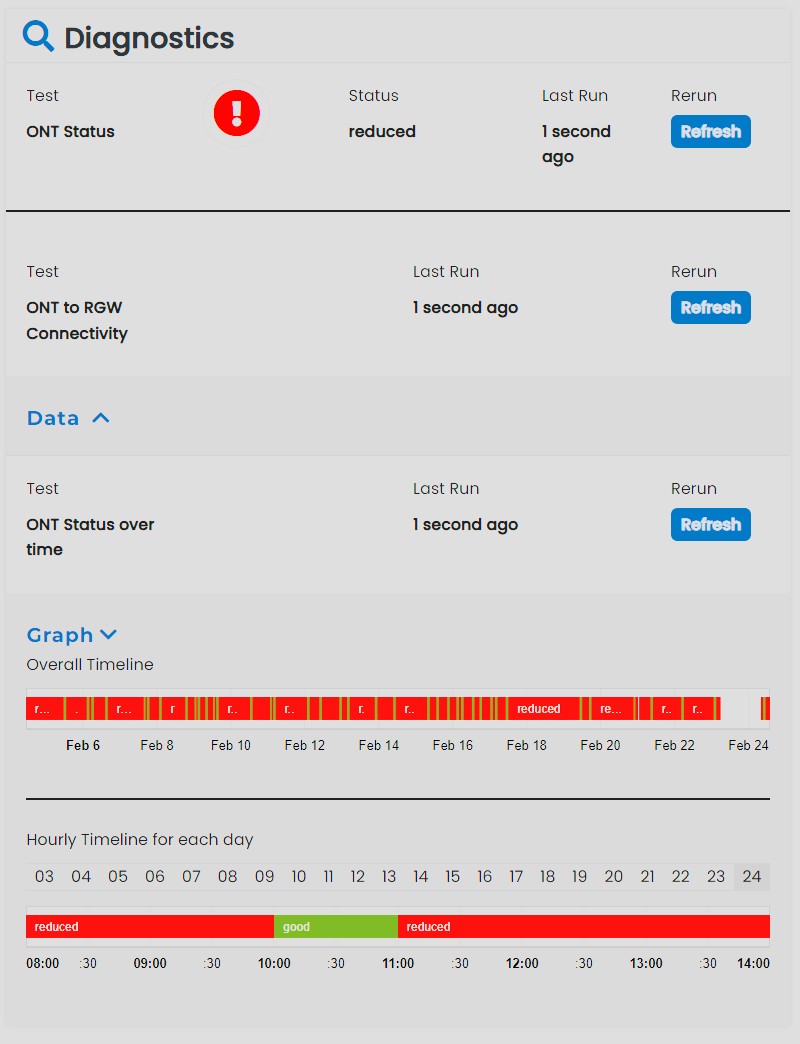800x1044 pixels.
Task: Select day 09 in the hourly timeline
Action: click(264, 876)
